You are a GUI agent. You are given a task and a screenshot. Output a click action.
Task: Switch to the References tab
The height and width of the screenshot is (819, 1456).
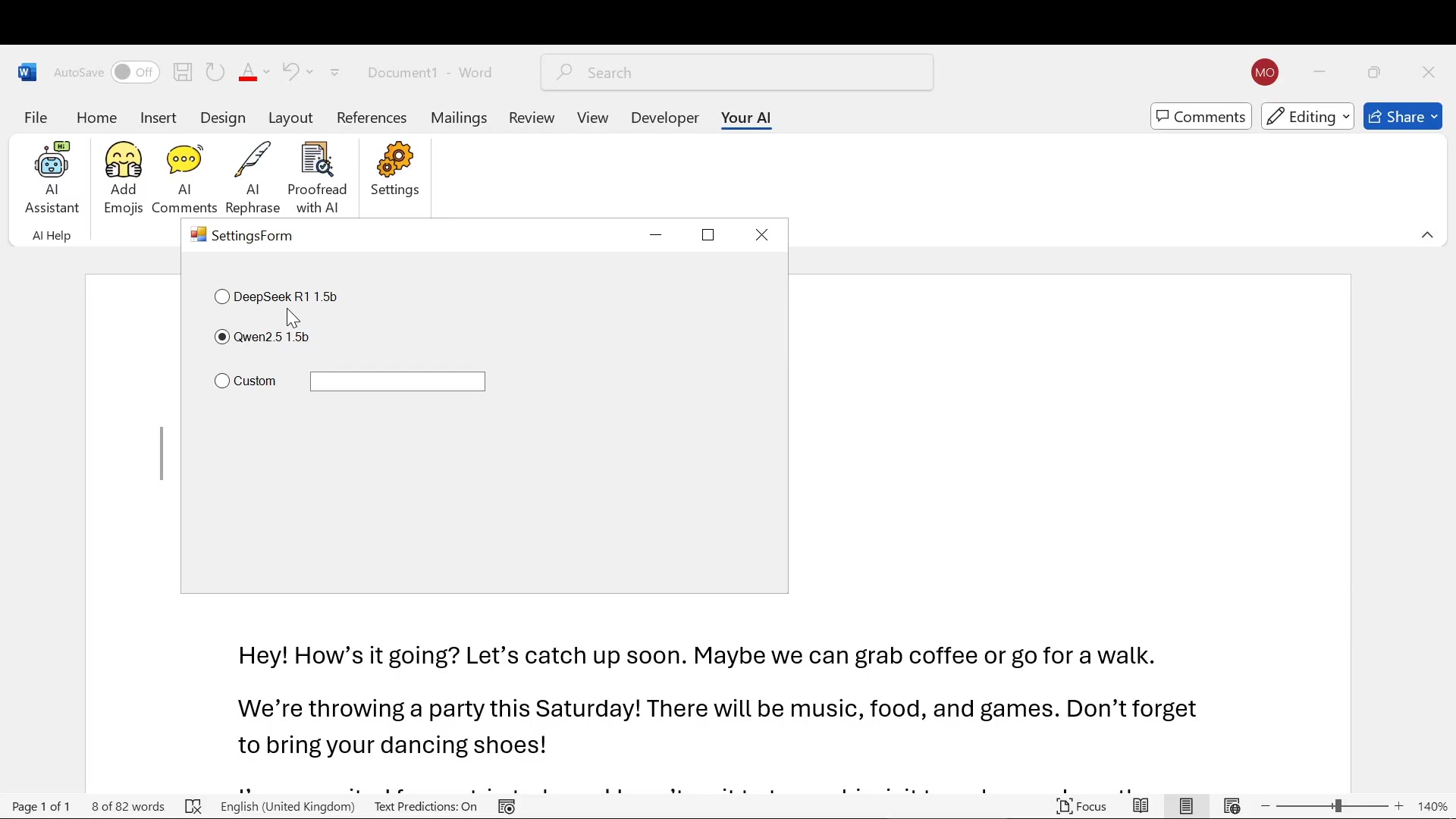pos(372,118)
